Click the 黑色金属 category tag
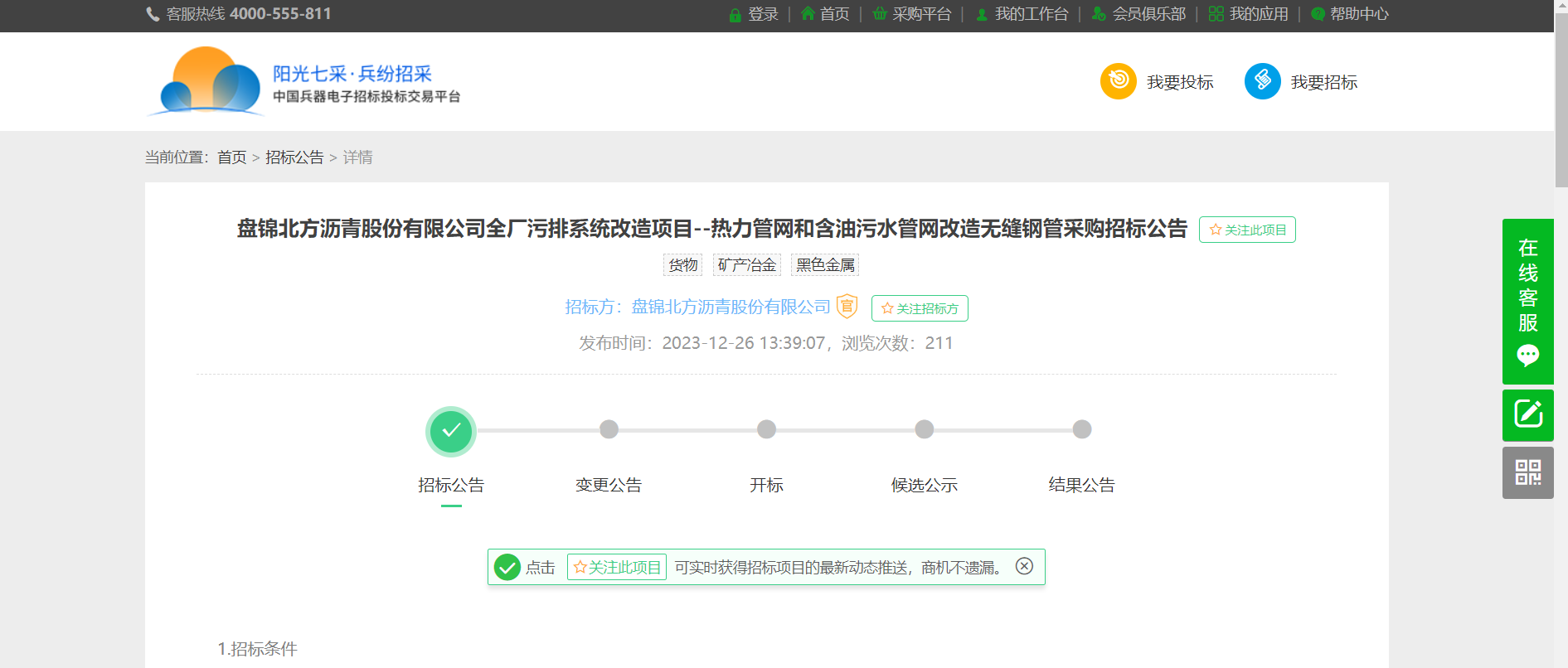 click(x=825, y=265)
